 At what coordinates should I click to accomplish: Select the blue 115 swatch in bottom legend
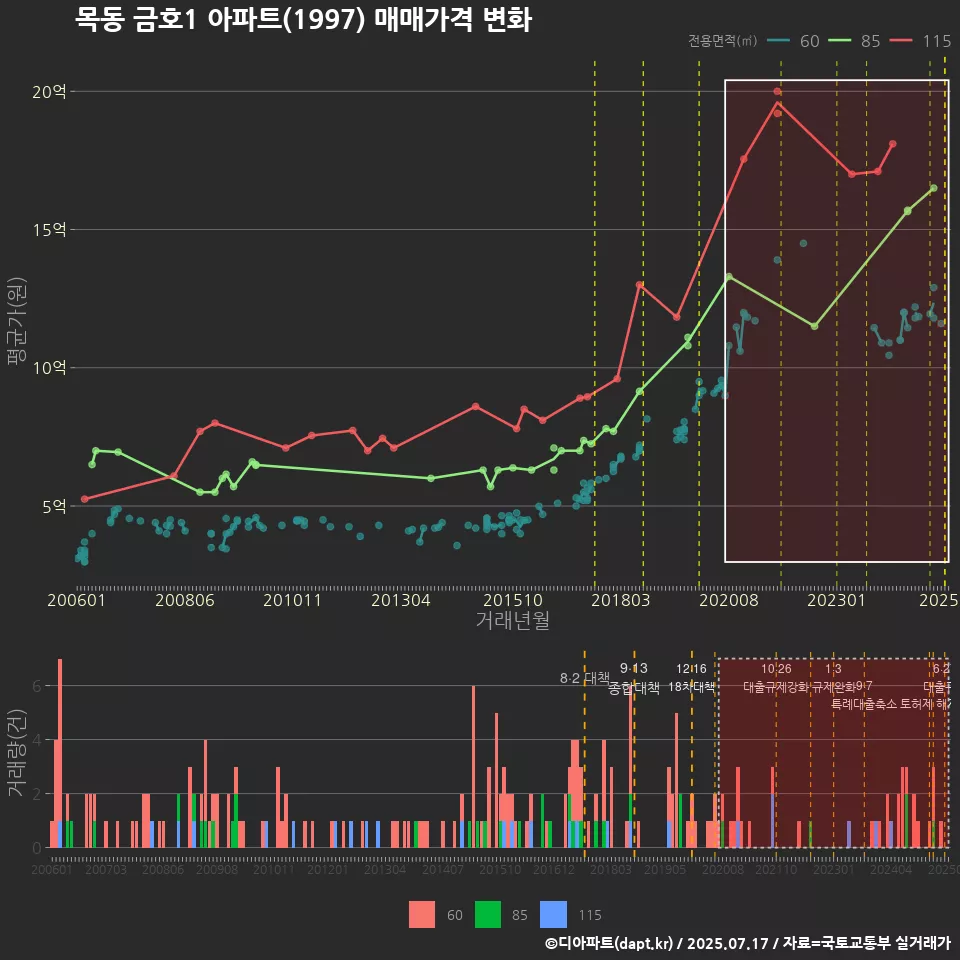(x=553, y=915)
